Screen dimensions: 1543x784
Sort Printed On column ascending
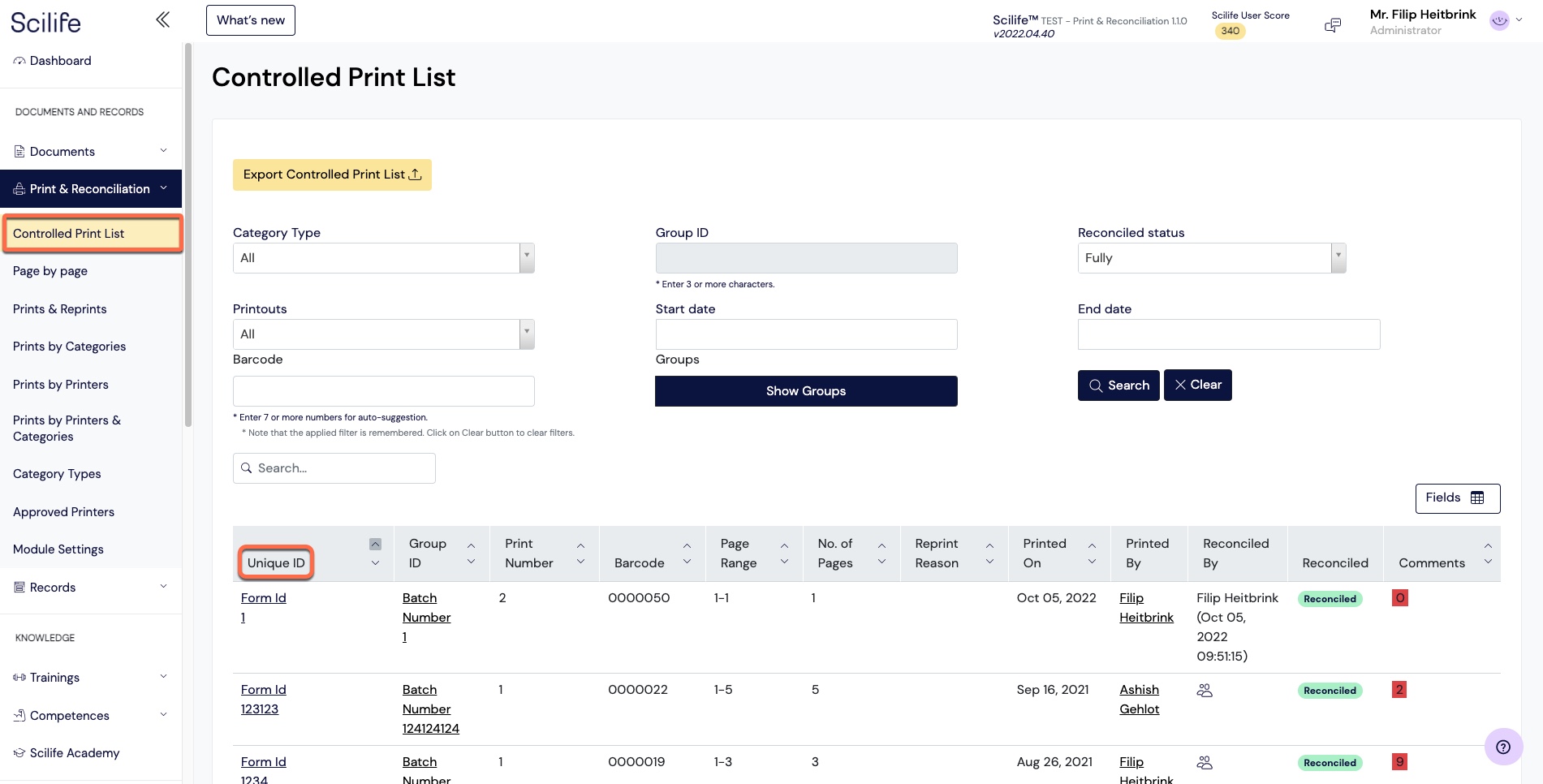[x=1092, y=545]
